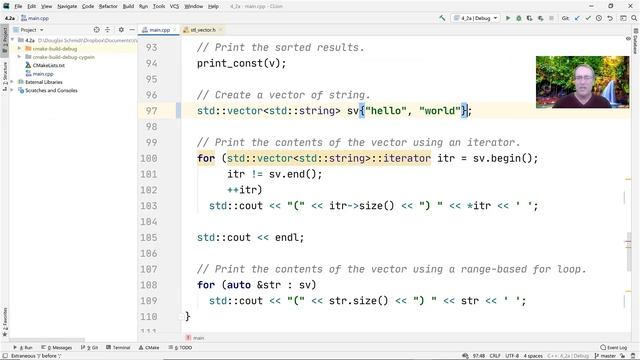640x360 pixels.
Task: Open the Terminal tool window
Action: coord(118,347)
